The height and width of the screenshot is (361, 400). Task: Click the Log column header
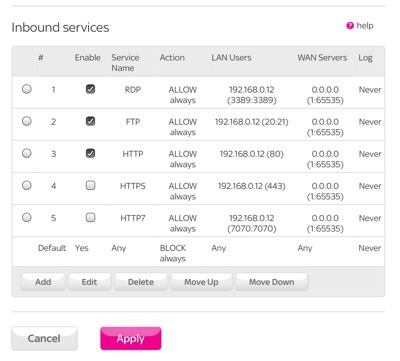(x=365, y=58)
